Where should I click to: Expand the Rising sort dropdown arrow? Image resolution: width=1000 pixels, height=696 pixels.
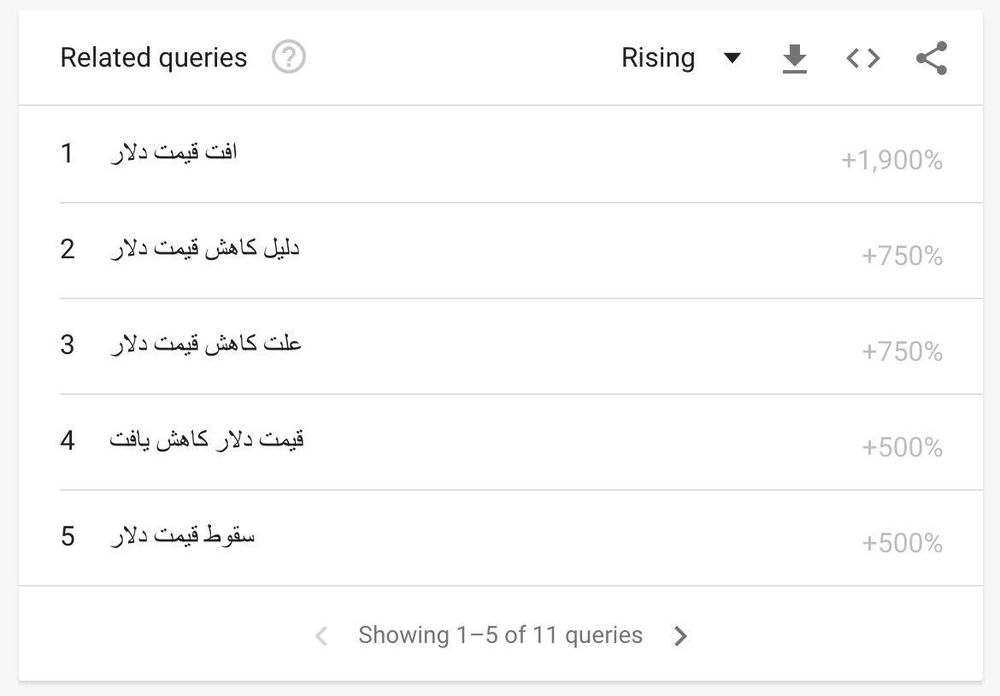pos(732,59)
